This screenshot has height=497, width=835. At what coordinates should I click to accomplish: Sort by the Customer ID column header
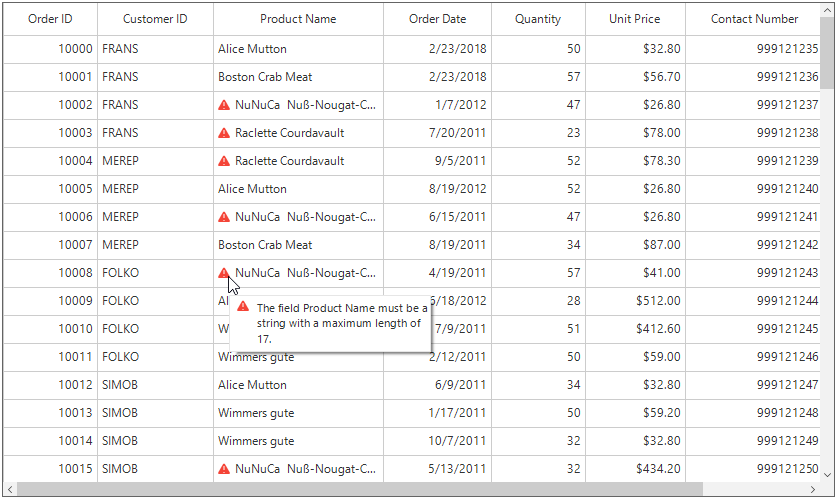tap(155, 19)
